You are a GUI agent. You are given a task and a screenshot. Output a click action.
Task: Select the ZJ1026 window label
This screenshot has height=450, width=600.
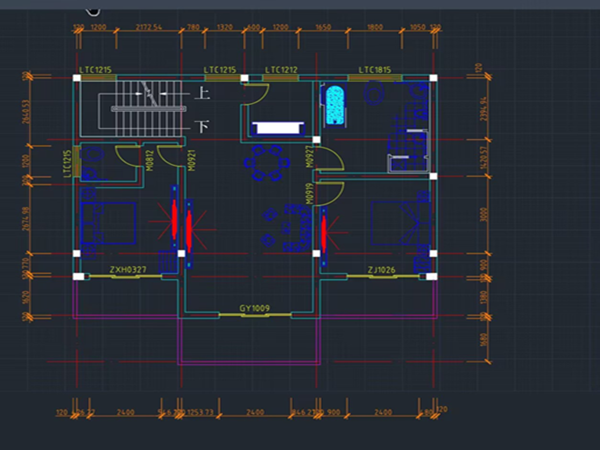point(383,270)
